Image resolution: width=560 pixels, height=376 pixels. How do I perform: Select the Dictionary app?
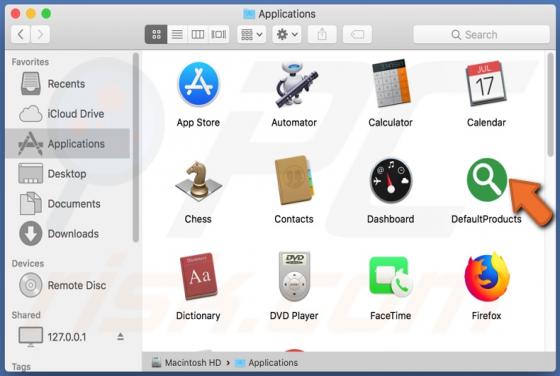[198, 277]
